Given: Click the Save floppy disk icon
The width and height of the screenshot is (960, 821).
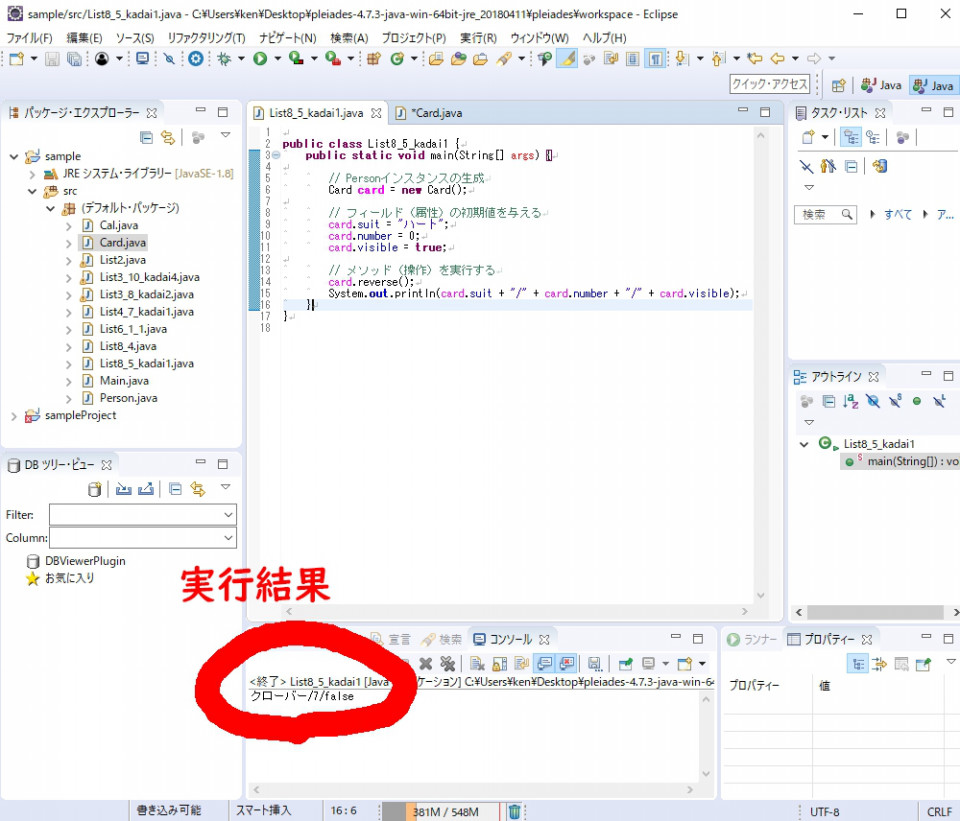Looking at the screenshot, I should click(52, 59).
